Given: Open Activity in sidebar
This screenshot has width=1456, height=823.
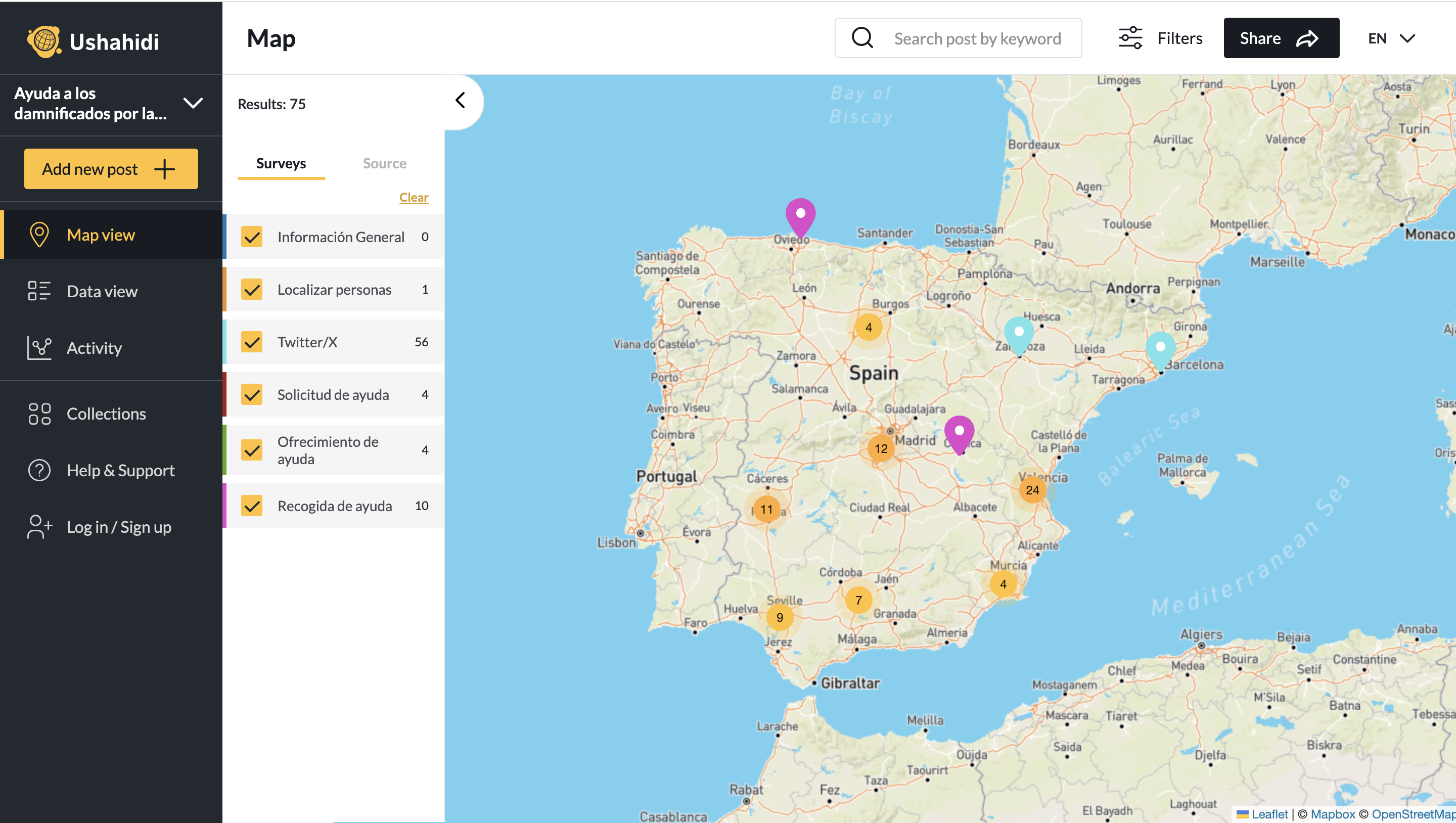Looking at the screenshot, I should tap(111, 348).
